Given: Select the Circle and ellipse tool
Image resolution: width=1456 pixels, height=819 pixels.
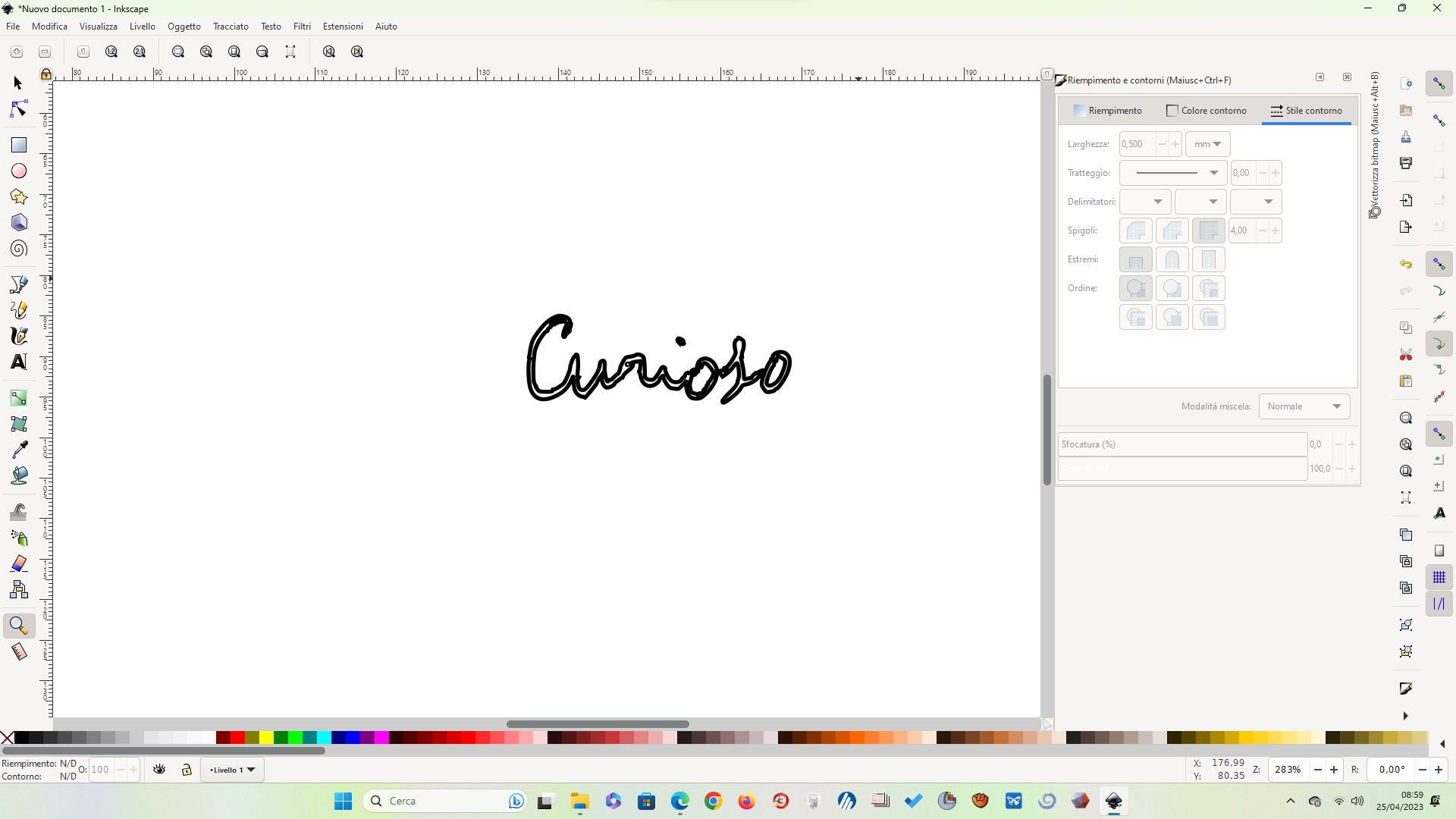Looking at the screenshot, I should (19, 171).
